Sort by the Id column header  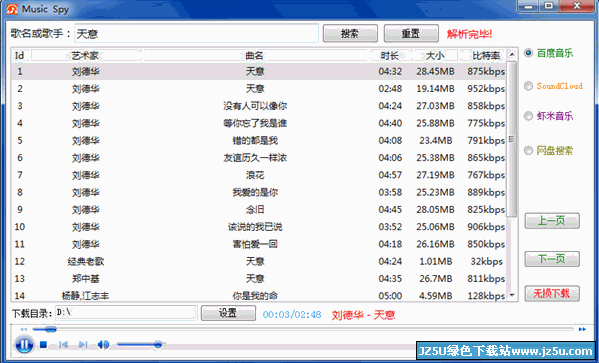click(x=20, y=55)
